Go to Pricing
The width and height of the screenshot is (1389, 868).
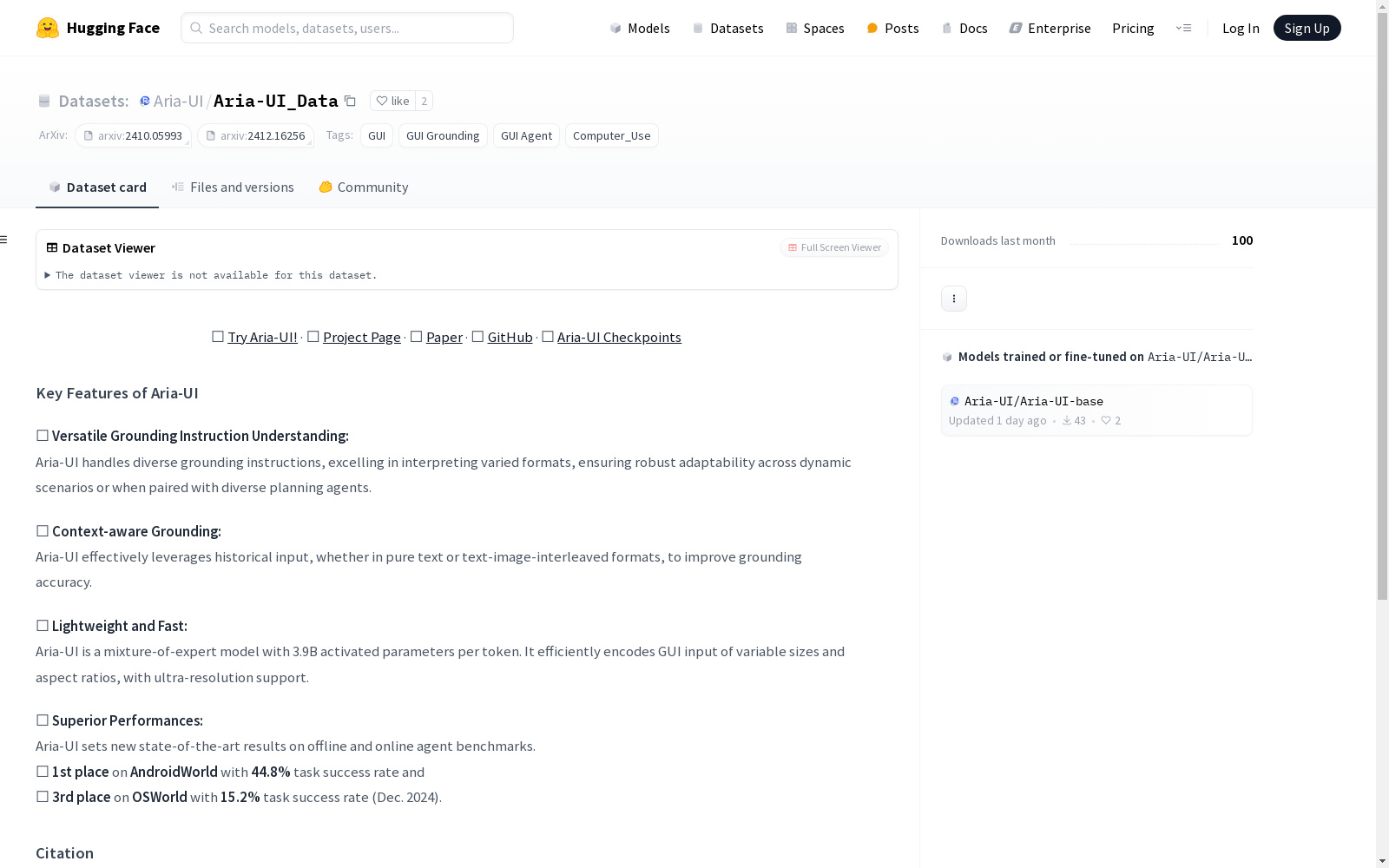tap(1133, 28)
